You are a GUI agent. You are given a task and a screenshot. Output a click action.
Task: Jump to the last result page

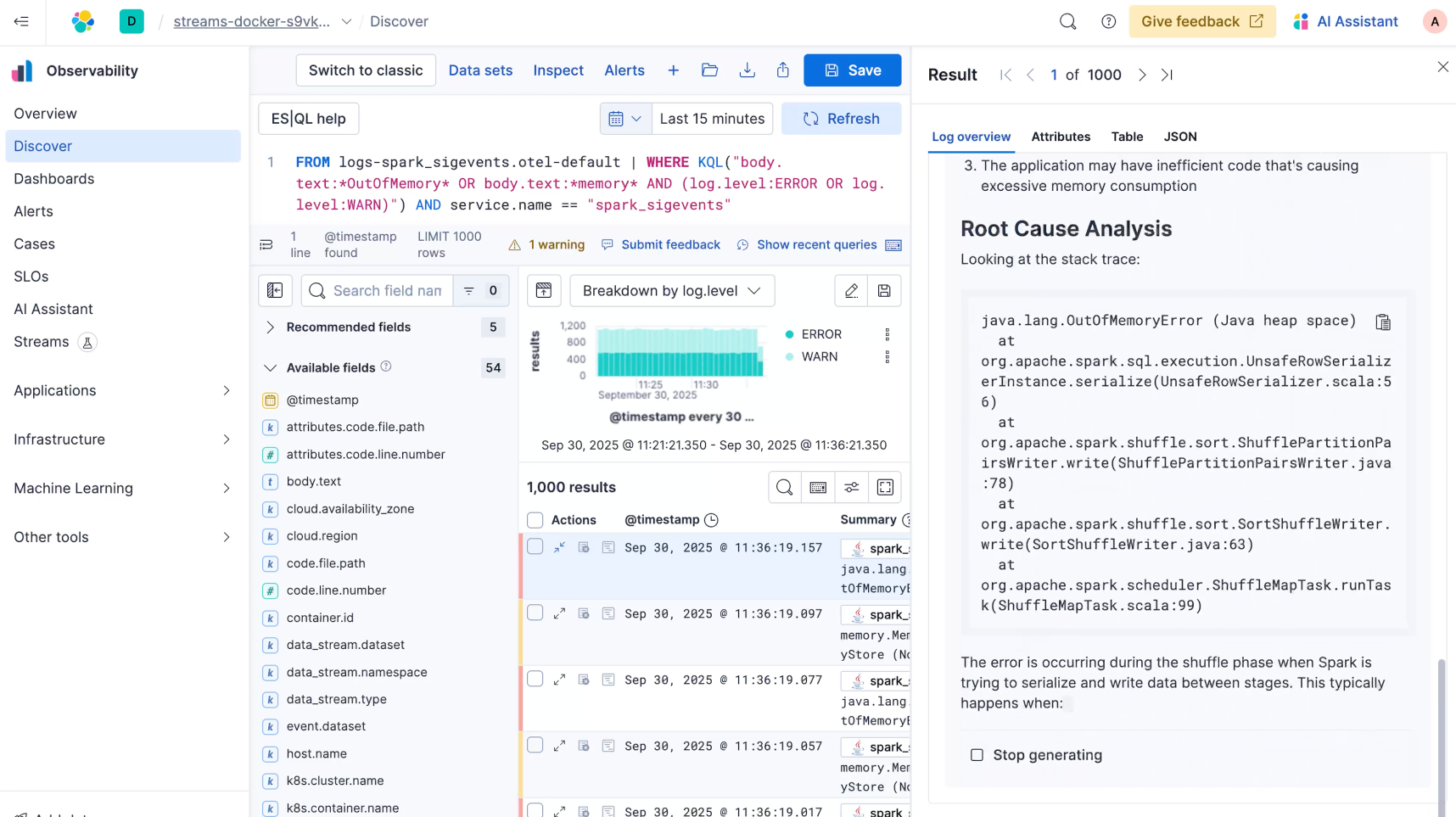[x=1168, y=76]
